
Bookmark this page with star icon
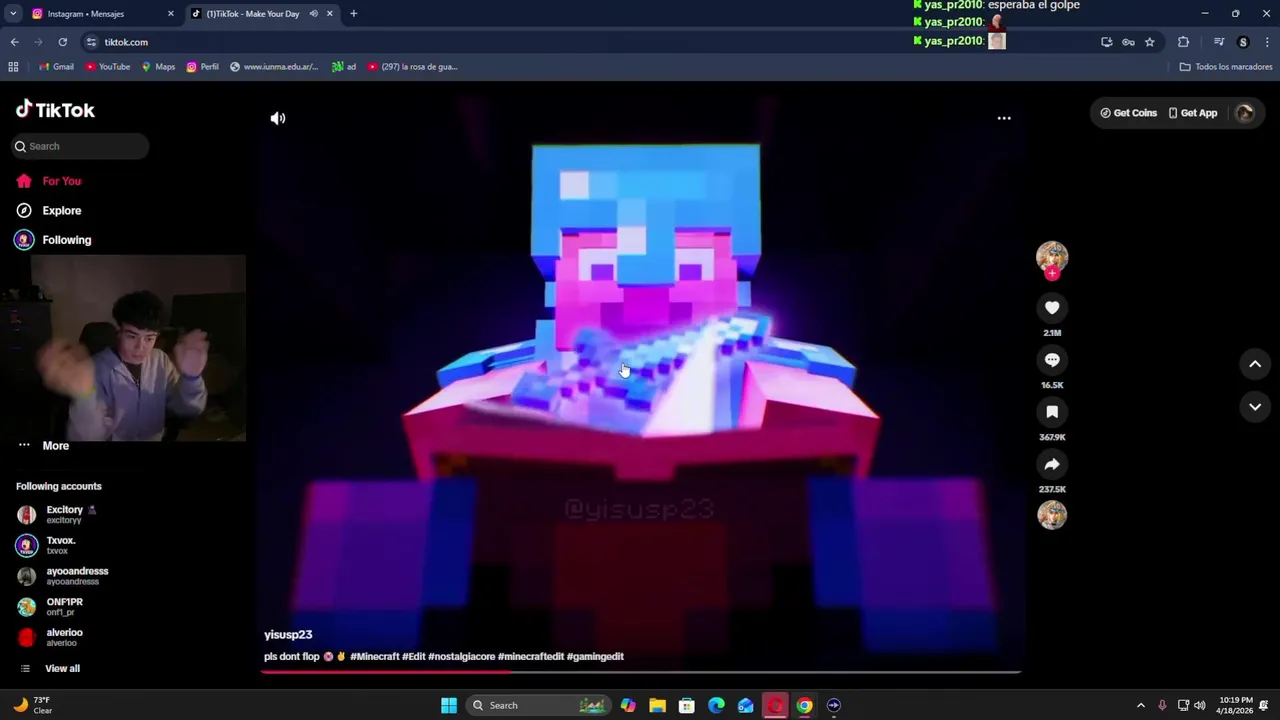tap(1150, 42)
